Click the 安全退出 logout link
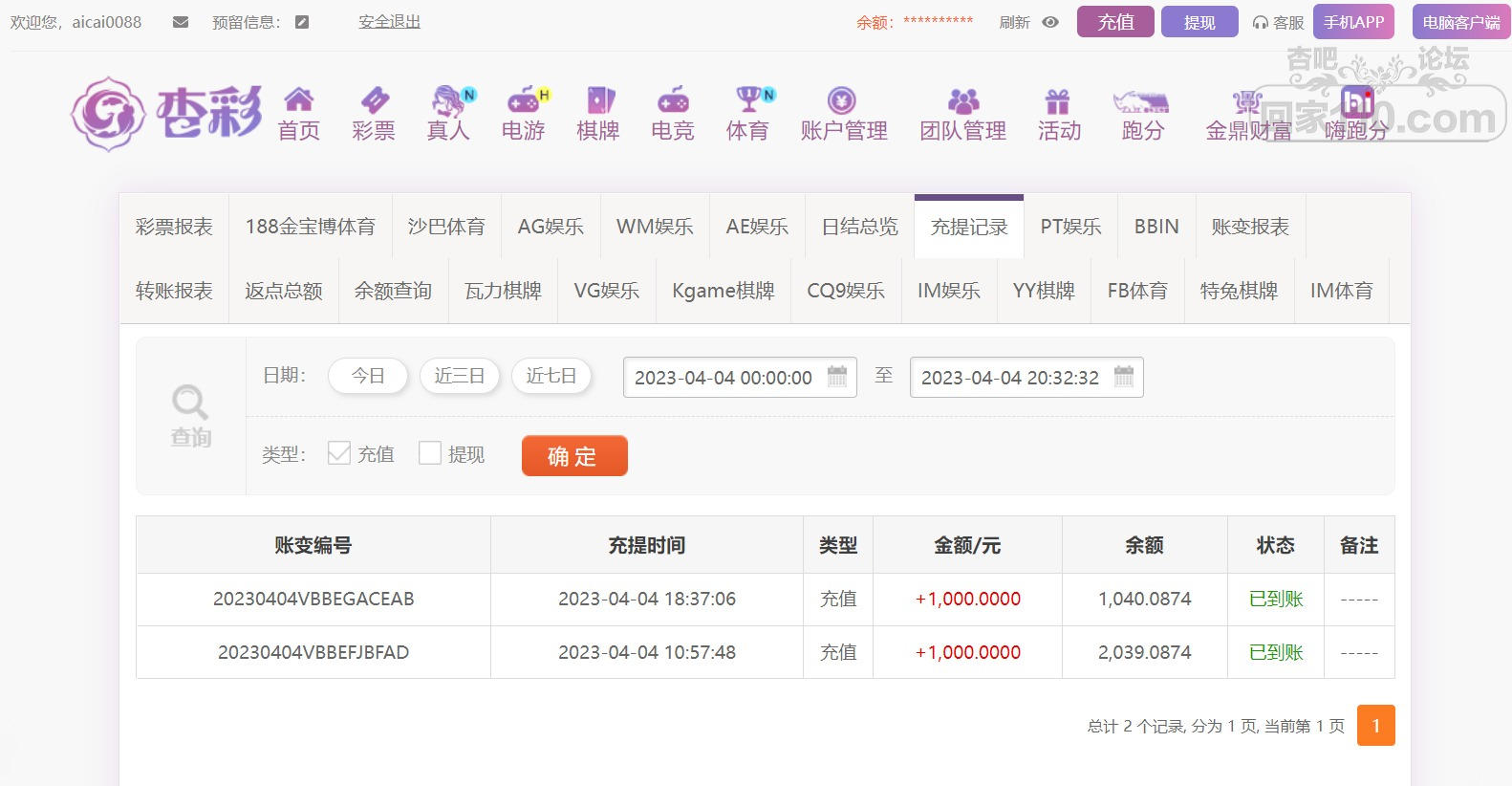The width and height of the screenshot is (1512, 786). 390,22
